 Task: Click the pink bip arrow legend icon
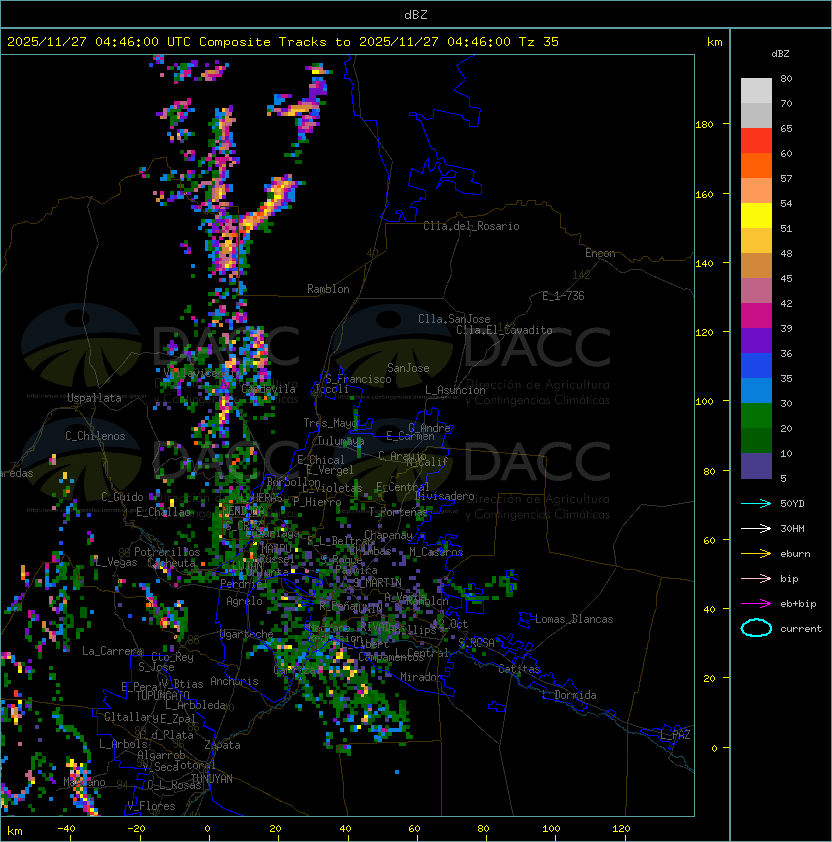click(x=756, y=578)
